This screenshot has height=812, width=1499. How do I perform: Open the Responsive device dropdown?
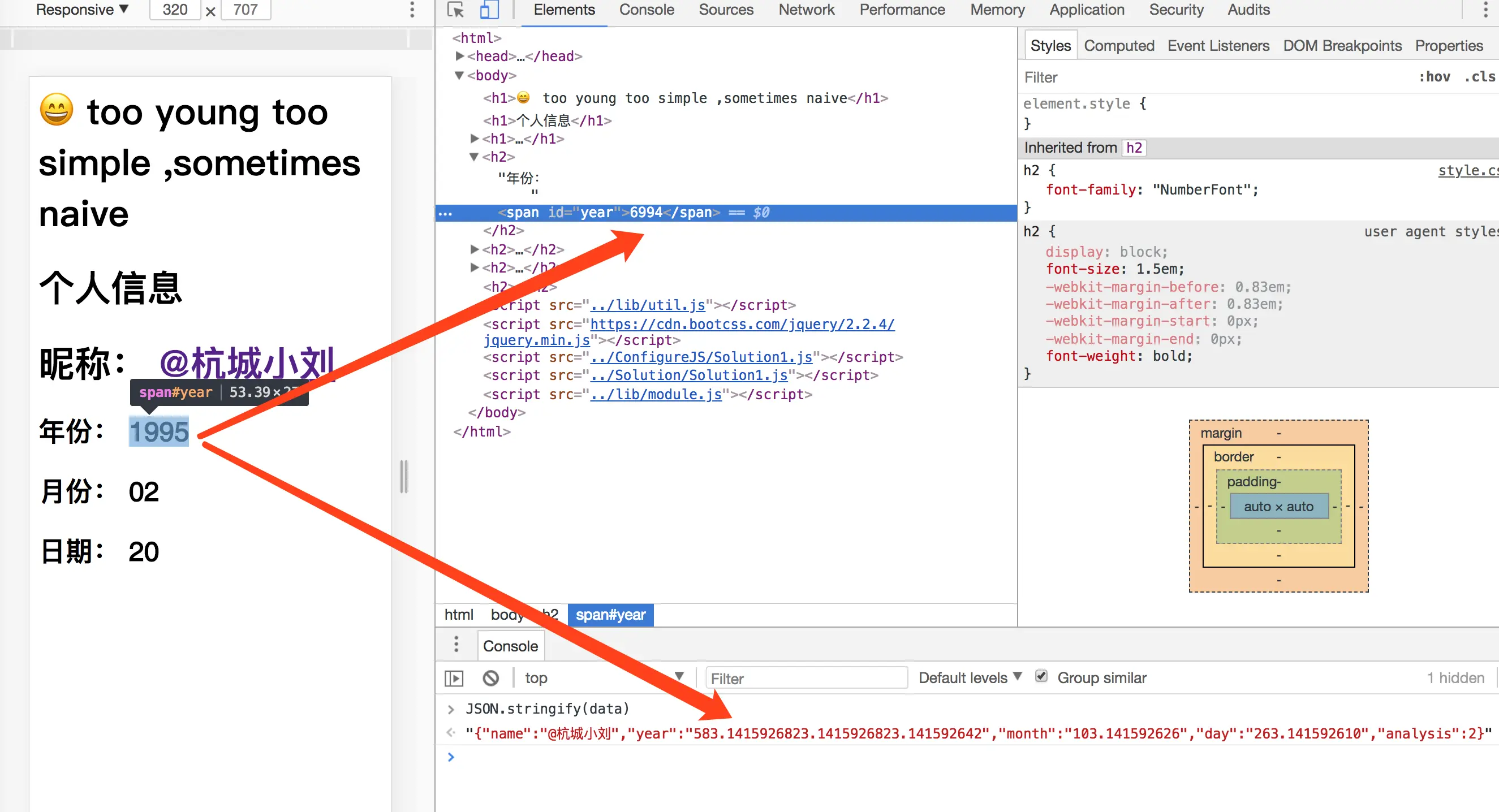[82, 10]
